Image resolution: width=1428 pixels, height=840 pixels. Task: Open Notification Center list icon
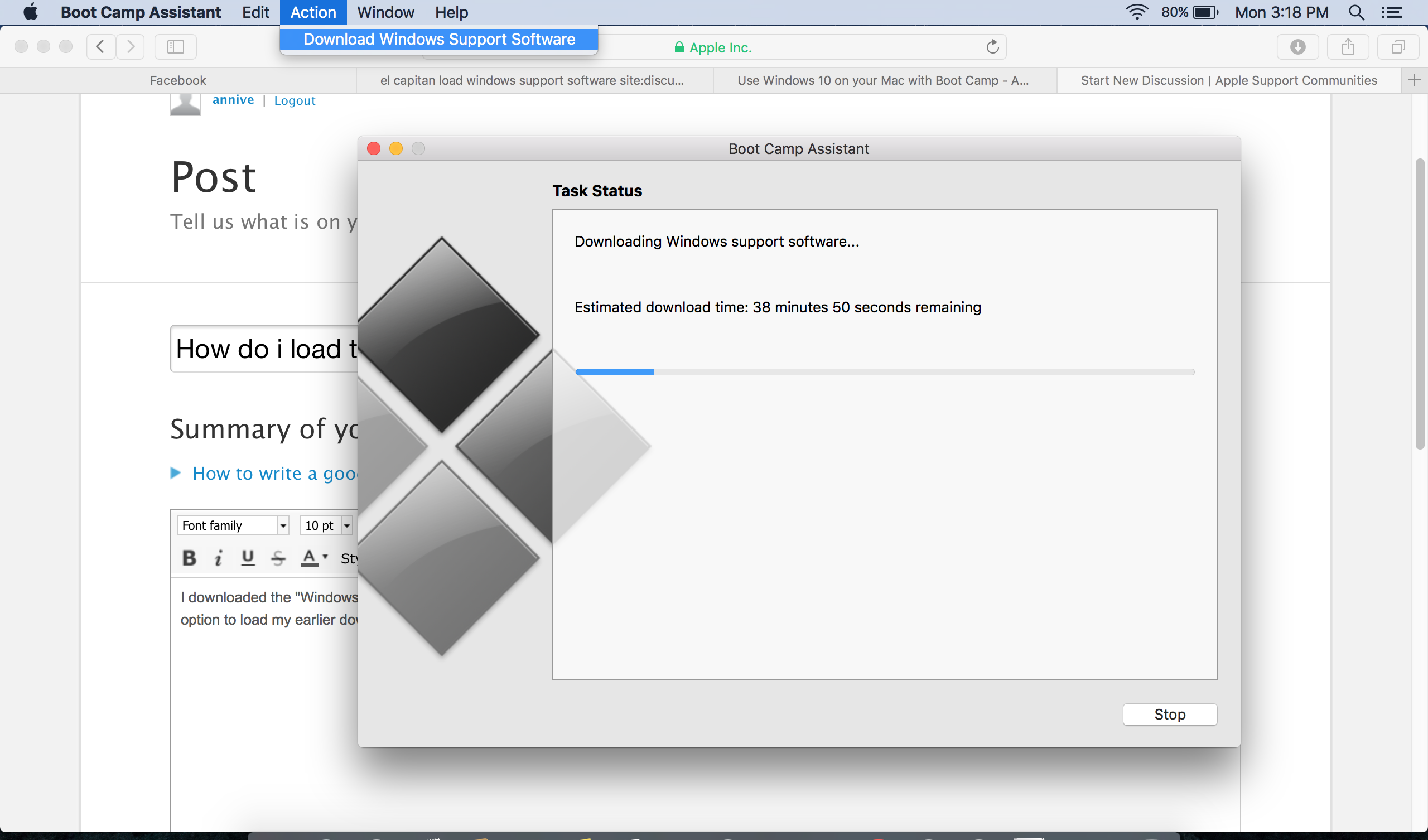point(1392,12)
